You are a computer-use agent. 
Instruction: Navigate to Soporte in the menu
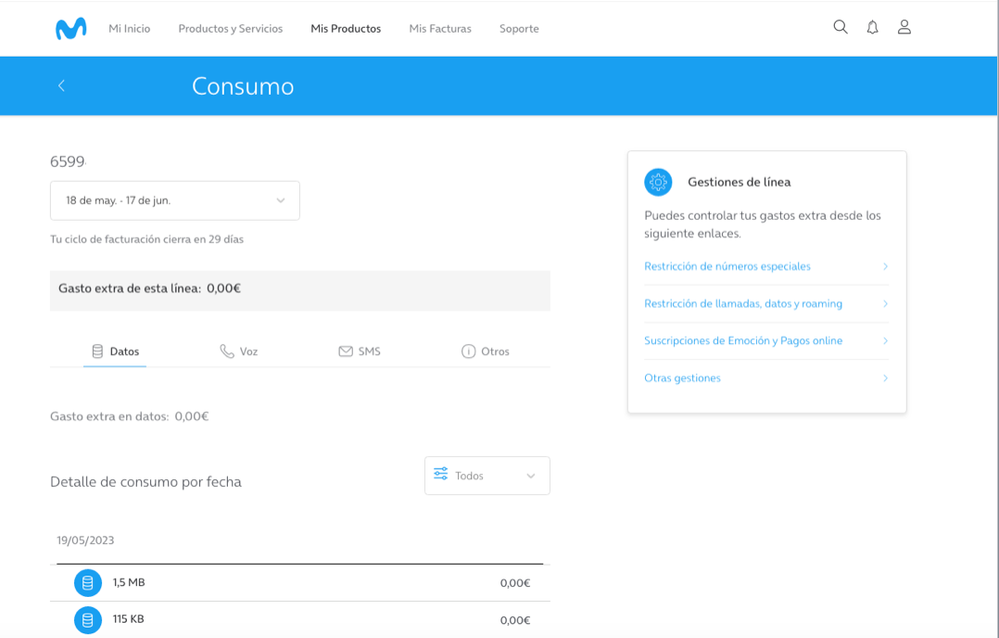[519, 29]
